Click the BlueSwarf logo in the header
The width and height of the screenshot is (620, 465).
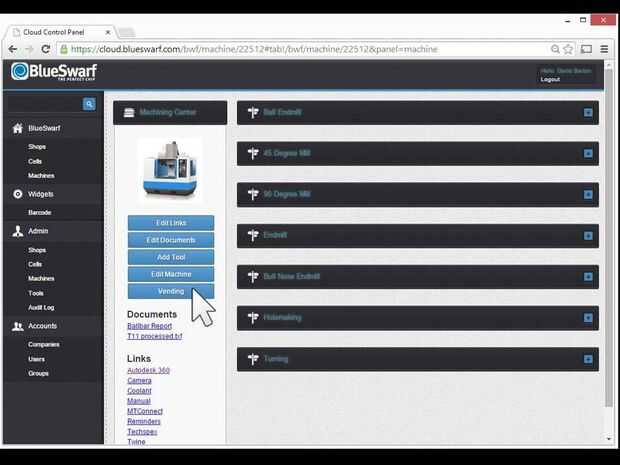(x=54, y=72)
